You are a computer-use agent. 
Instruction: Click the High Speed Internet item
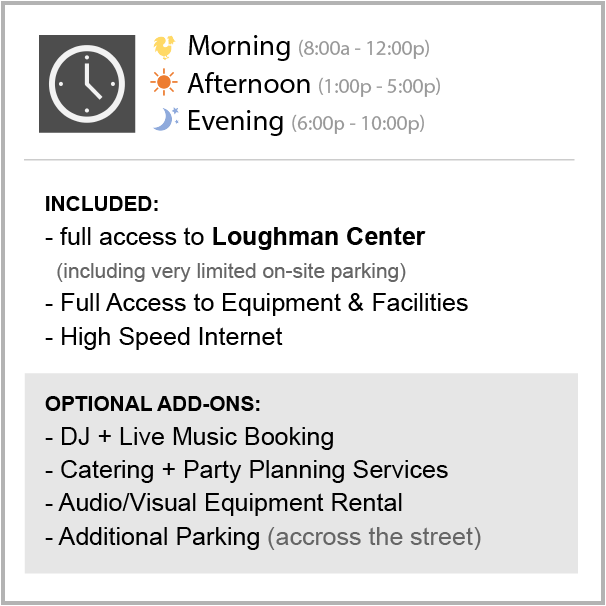pos(164,337)
